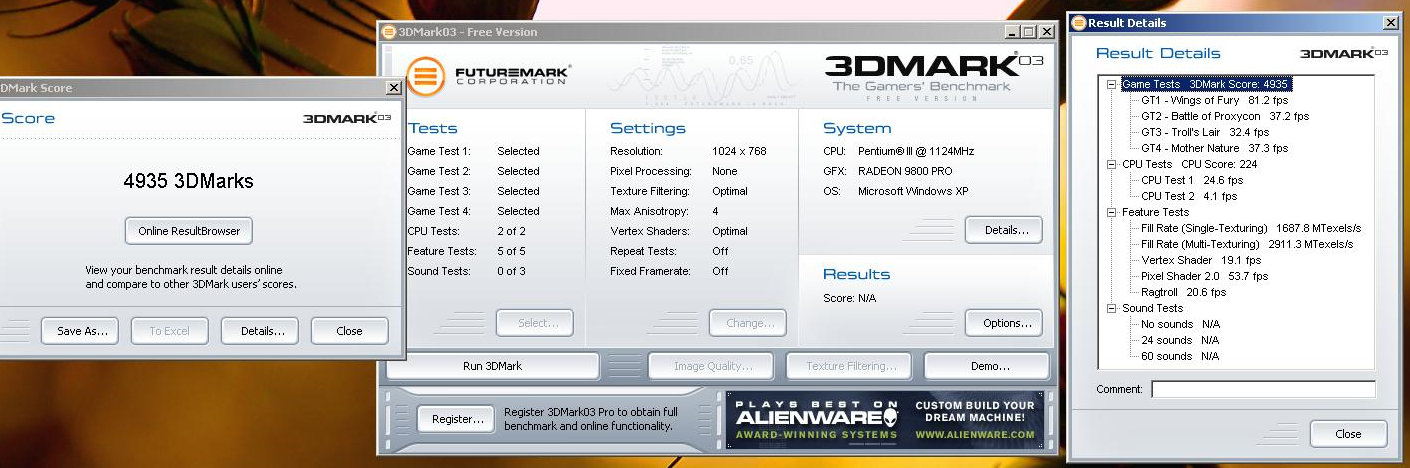The image size is (1410, 468).
Task: Collapse the Game Tests tree node
Action: tap(1111, 84)
